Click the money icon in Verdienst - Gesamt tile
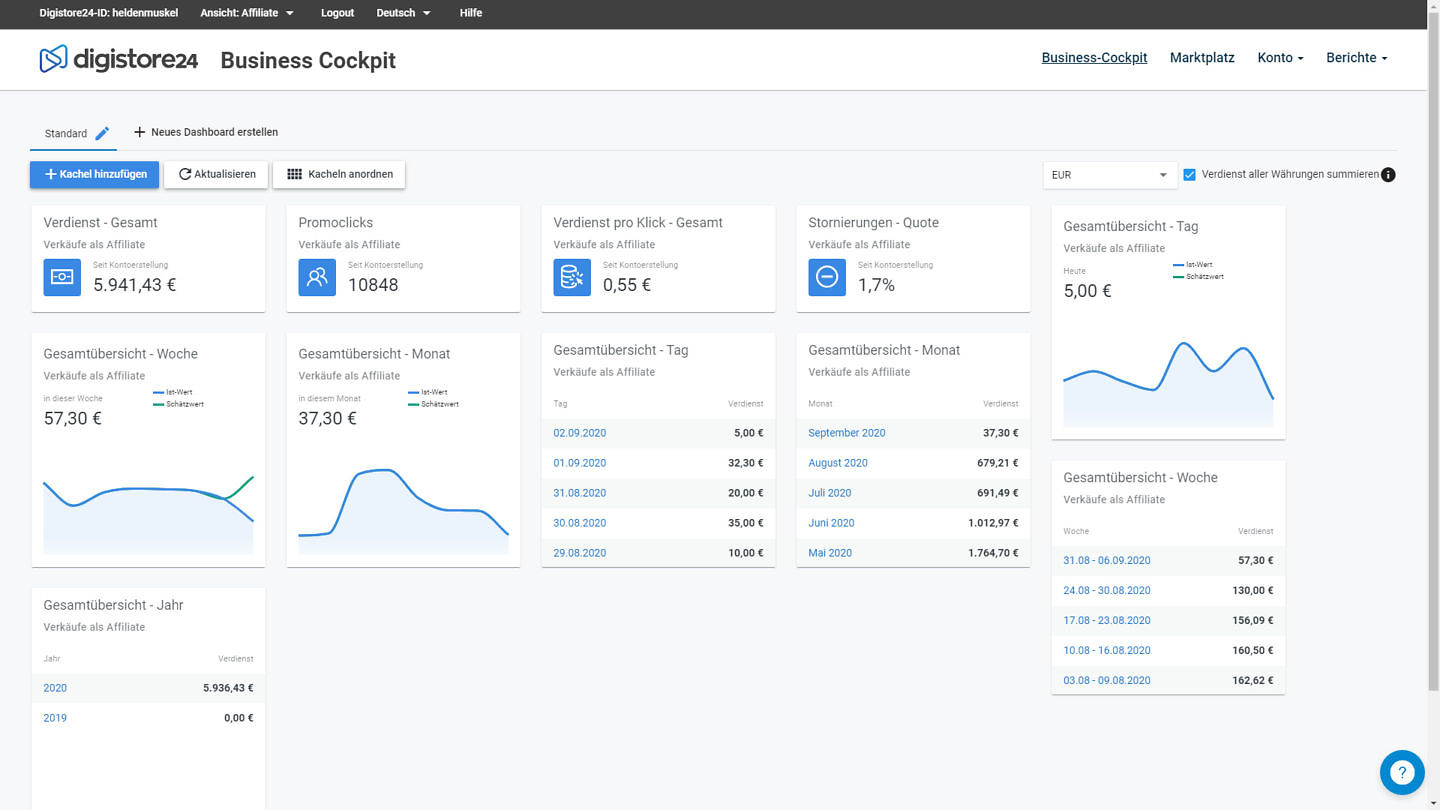Screen dimensions: 1440x810 (x=62, y=277)
